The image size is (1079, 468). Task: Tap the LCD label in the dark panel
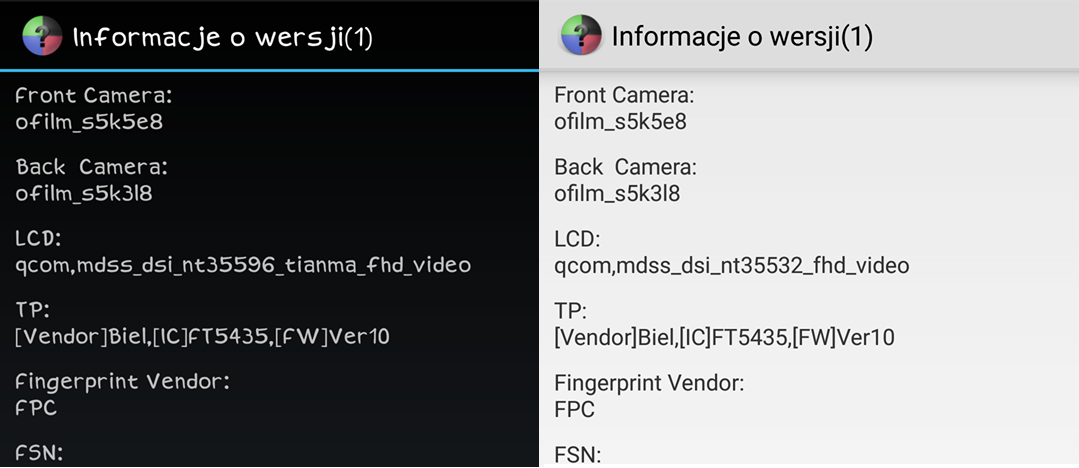pyautogui.click(x=39, y=239)
